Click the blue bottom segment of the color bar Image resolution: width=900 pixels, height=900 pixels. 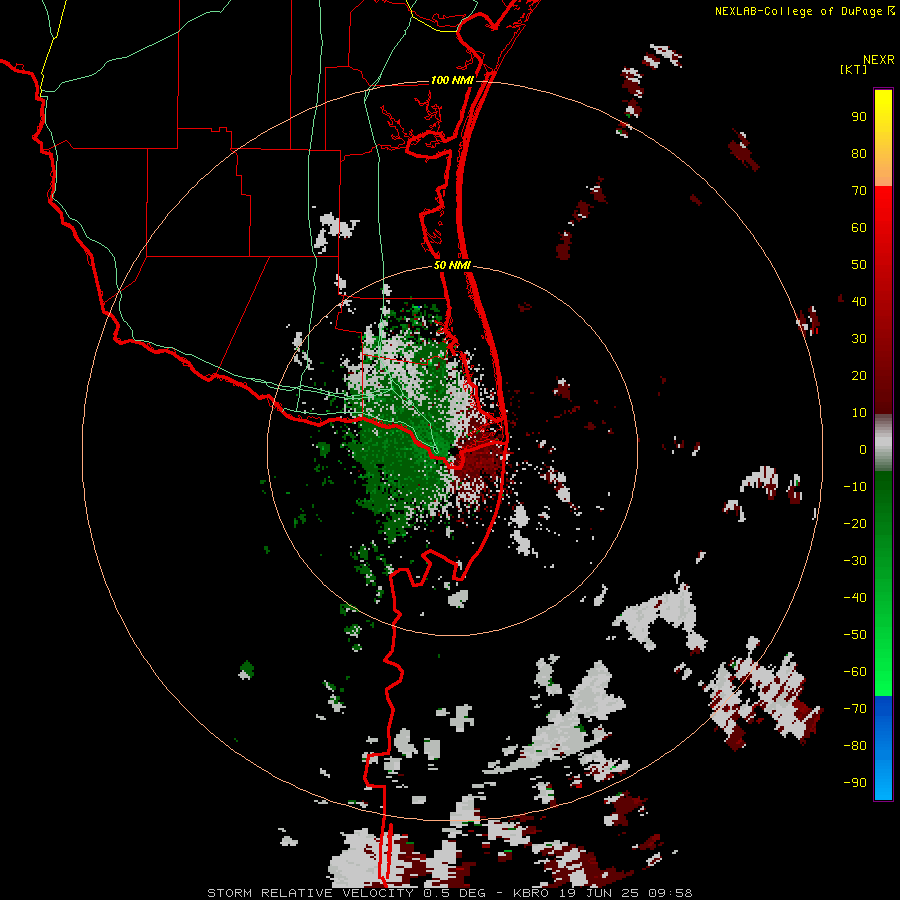883,748
